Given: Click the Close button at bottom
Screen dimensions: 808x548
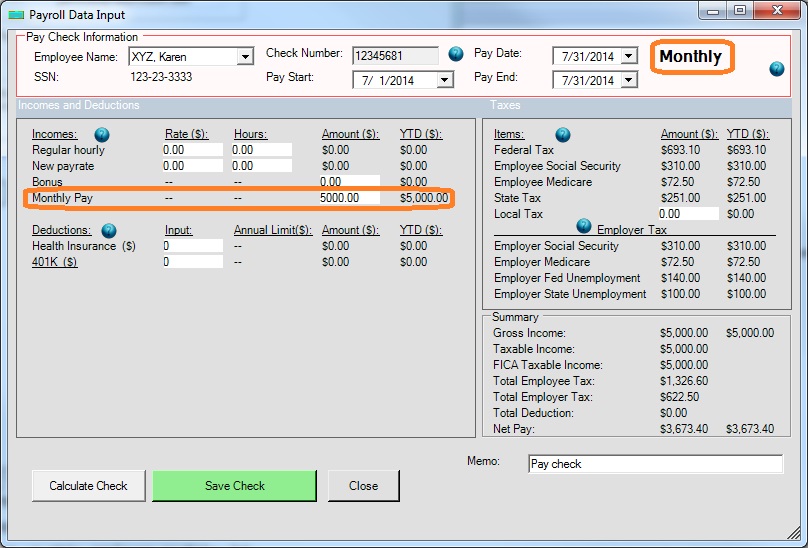Looking at the screenshot, I should click(x=363, y=486).
